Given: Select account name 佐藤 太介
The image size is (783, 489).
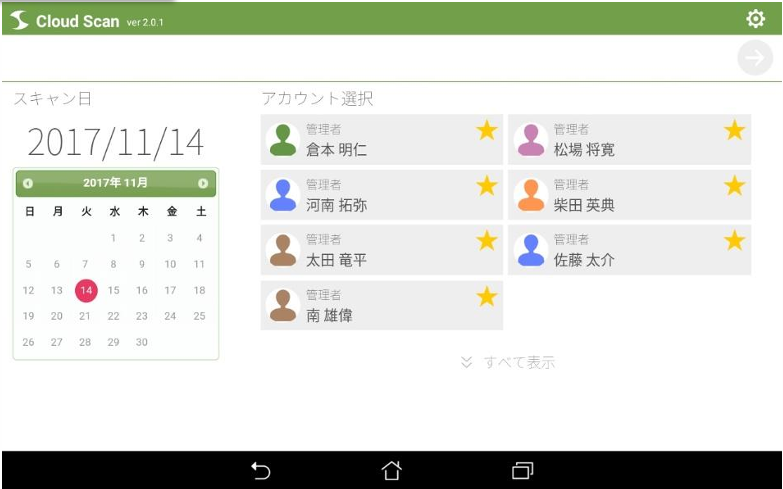Looking at the screenshot, I should click(584, 260).
